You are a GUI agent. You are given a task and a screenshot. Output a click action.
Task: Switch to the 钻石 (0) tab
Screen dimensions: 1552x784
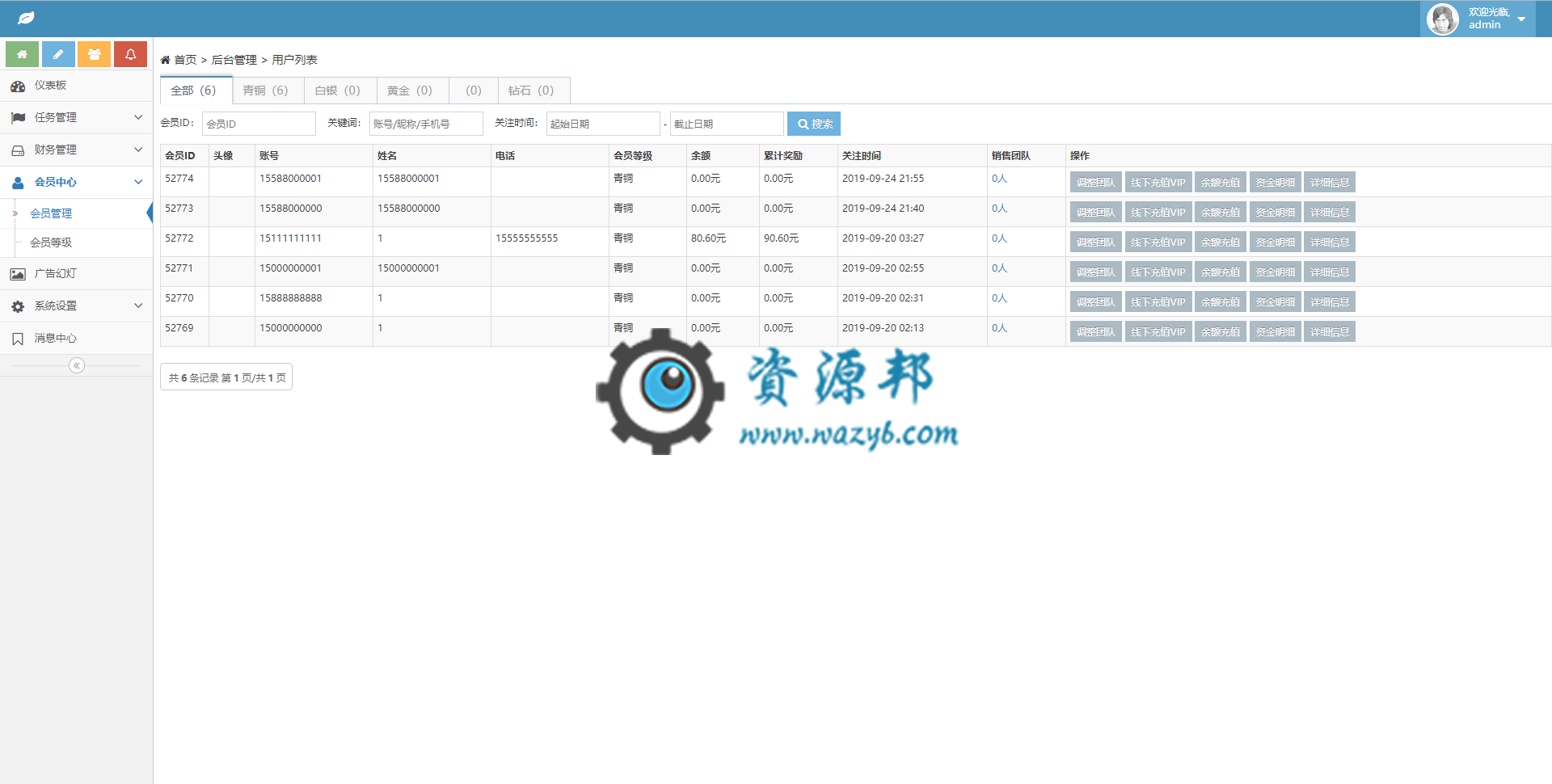(x=531, y=91)
